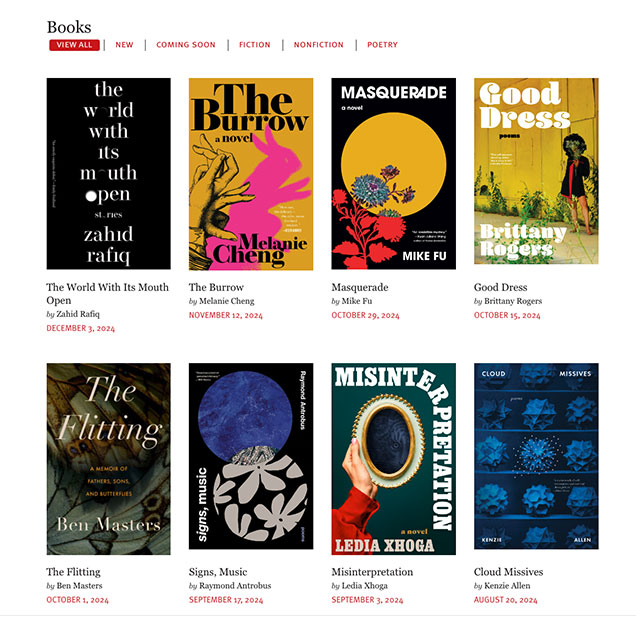The width and height of the screenshot is (636, 636).
Task: Click The Flitting book cover
Action: (108, 459)
